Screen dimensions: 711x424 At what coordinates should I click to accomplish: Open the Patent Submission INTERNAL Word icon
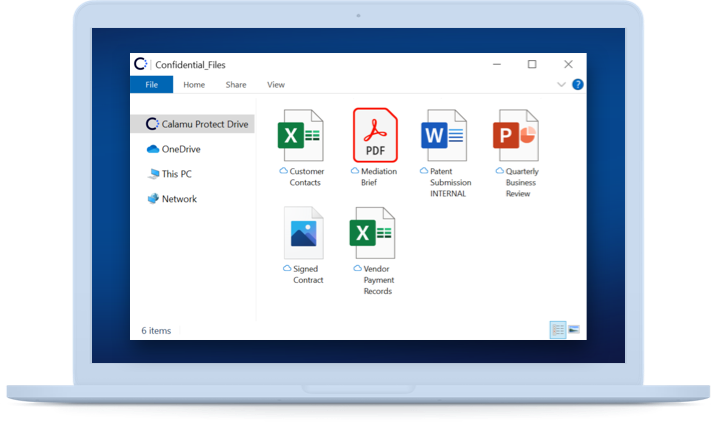pyautogui.click(x=444, y=135)
